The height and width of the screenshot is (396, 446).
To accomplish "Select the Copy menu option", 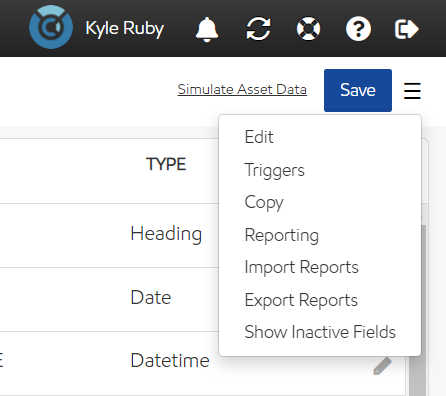I will coord(264,202).
